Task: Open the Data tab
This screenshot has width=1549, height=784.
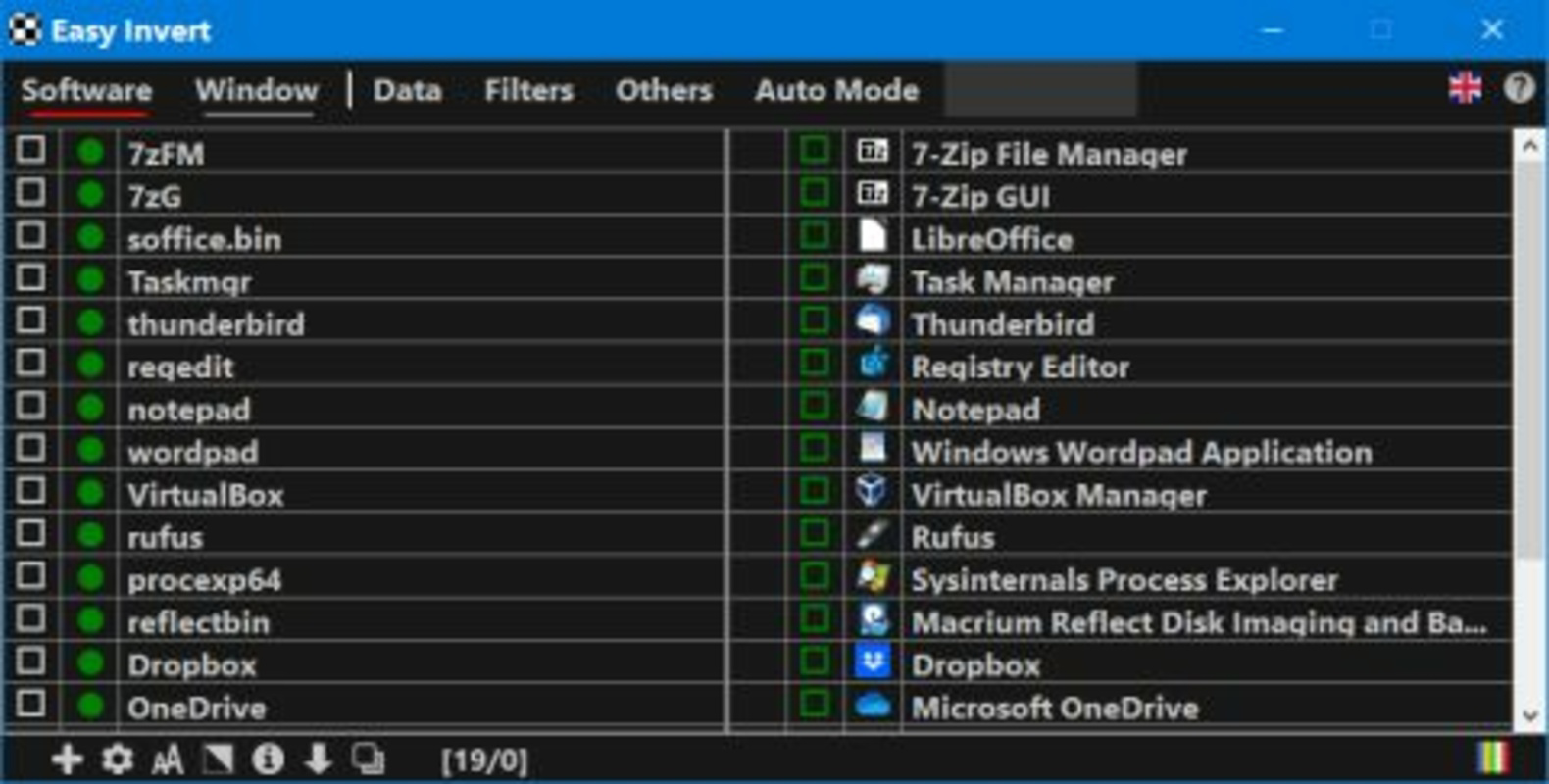Action: pyautogui.click(x=407, y=90)
